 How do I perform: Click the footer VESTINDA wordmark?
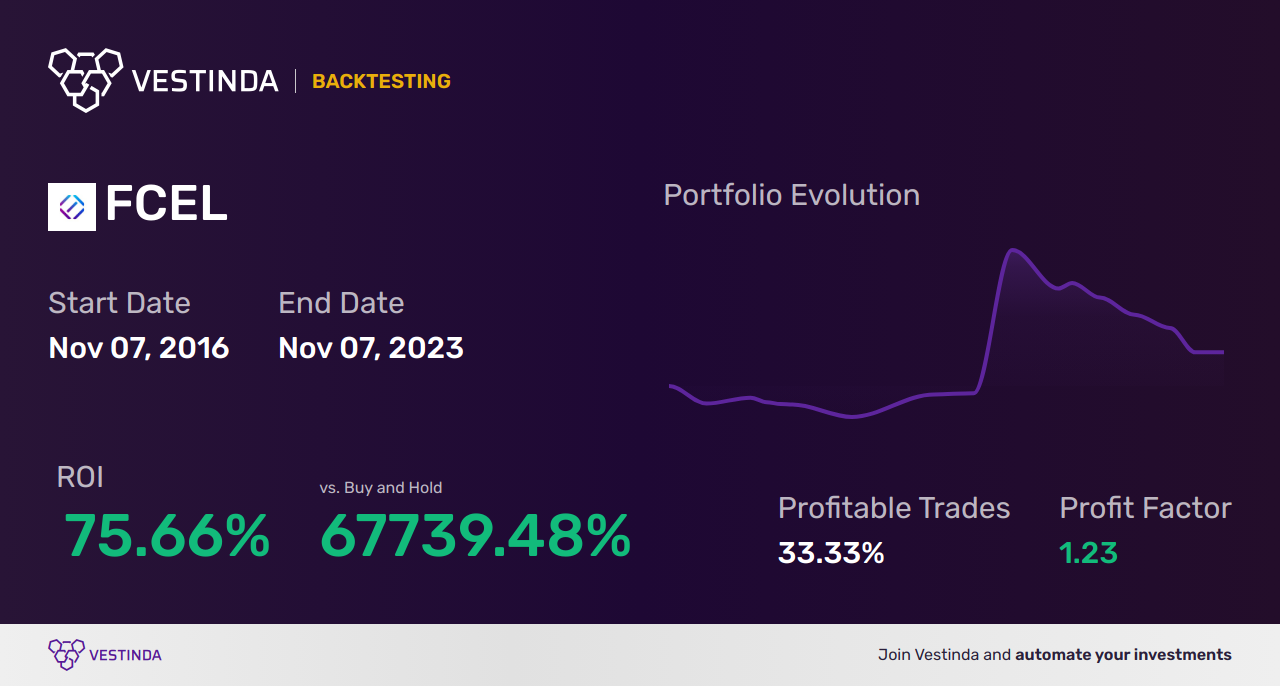(125, 656)
